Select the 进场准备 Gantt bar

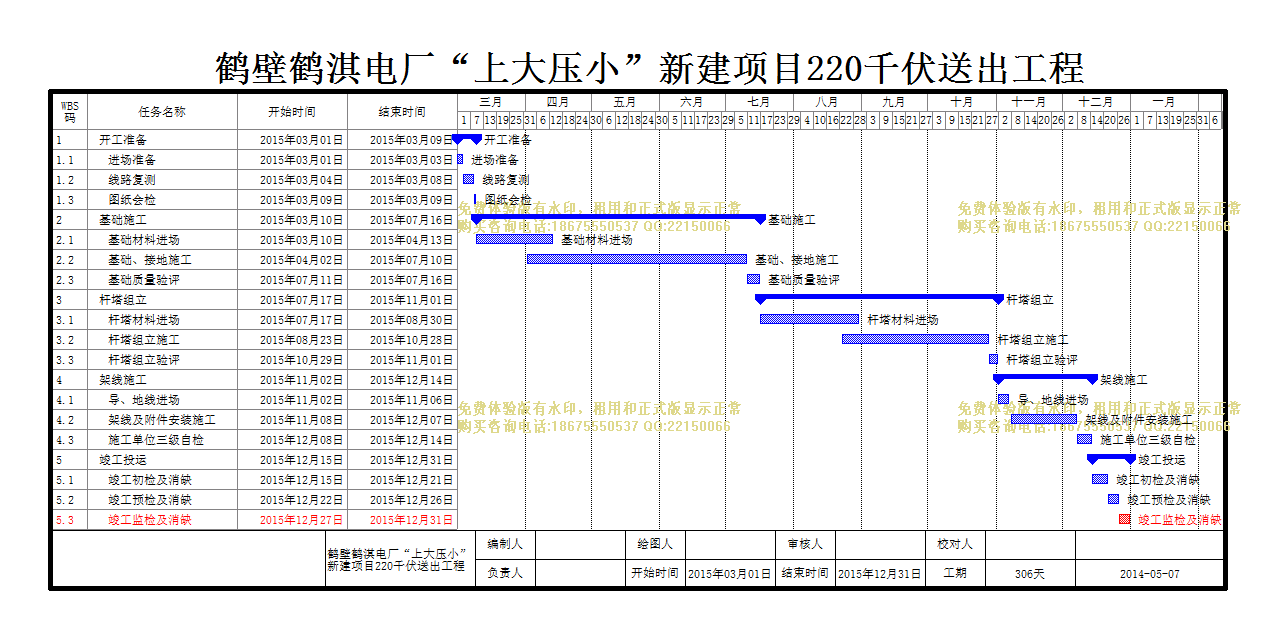point(460,159)
